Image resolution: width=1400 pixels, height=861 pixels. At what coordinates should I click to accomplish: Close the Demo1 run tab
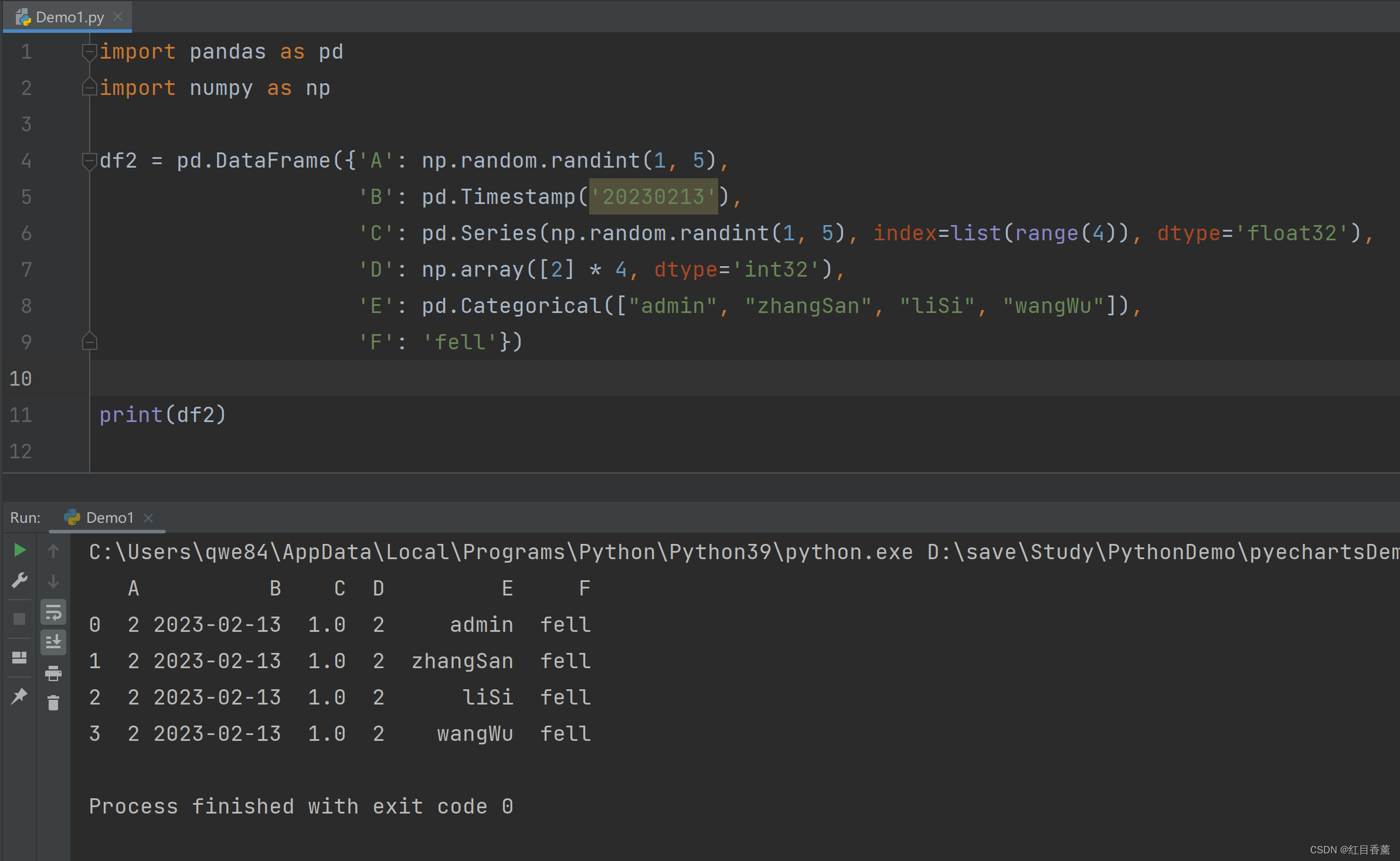(x=149, y=518)
